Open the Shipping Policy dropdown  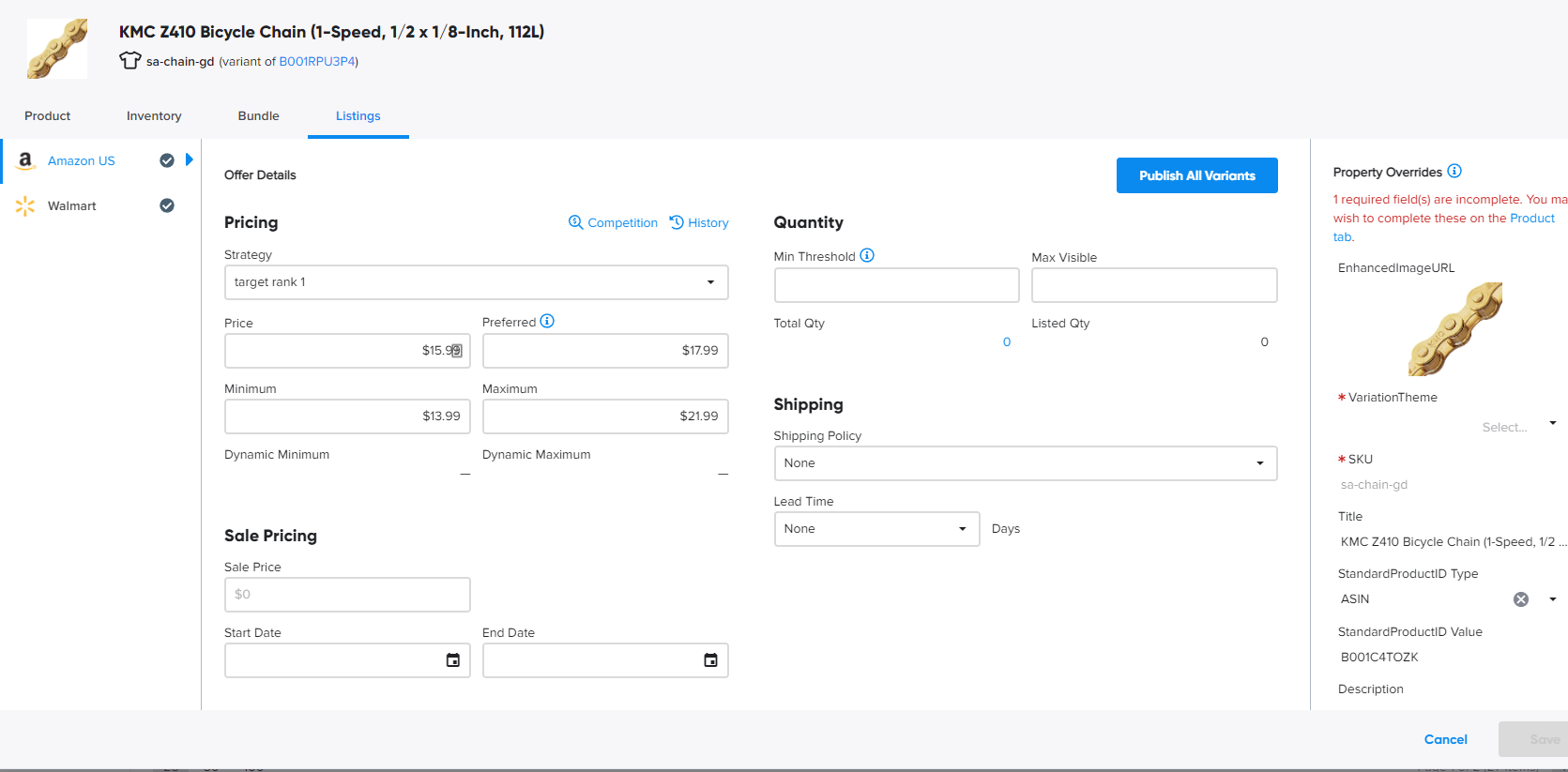click(1025, 463)
